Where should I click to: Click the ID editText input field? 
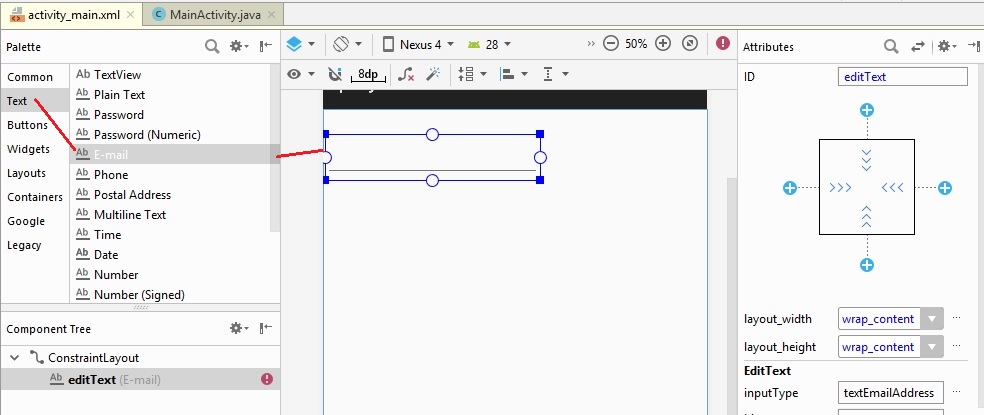pyautogui.click(x=902, y=76)
